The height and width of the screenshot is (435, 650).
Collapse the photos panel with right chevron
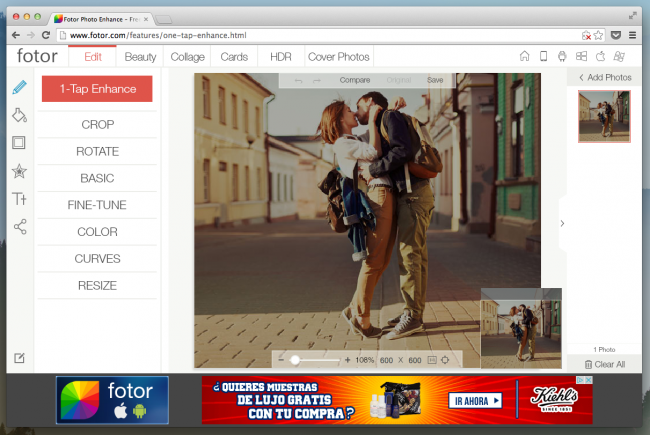[x=562, y=224]
